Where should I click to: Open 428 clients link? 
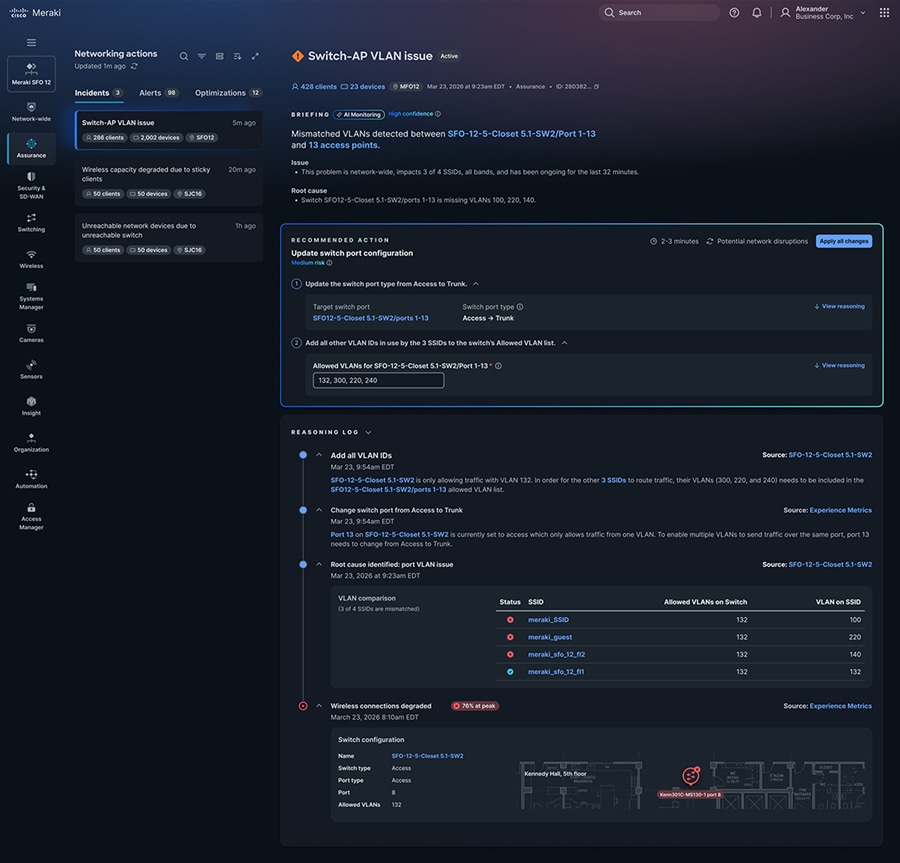[314, 87]
